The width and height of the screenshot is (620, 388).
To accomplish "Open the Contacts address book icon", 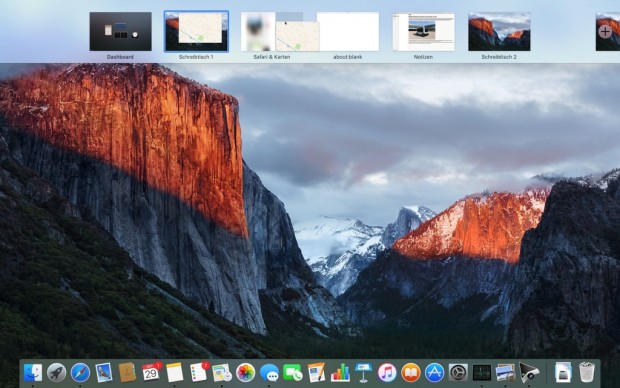I will pyautogui.click(x=127, y=373).
